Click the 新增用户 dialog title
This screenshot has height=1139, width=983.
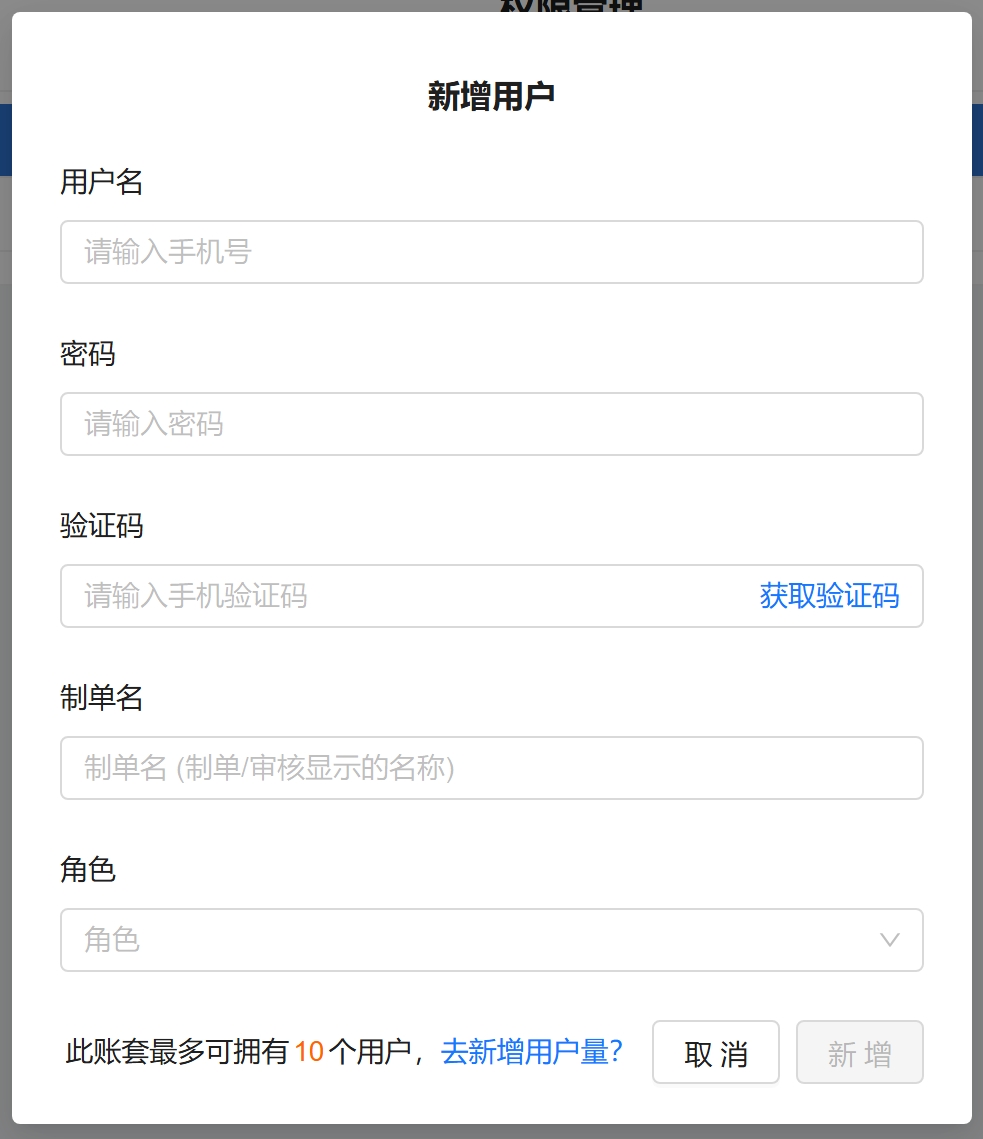[491, 97]
